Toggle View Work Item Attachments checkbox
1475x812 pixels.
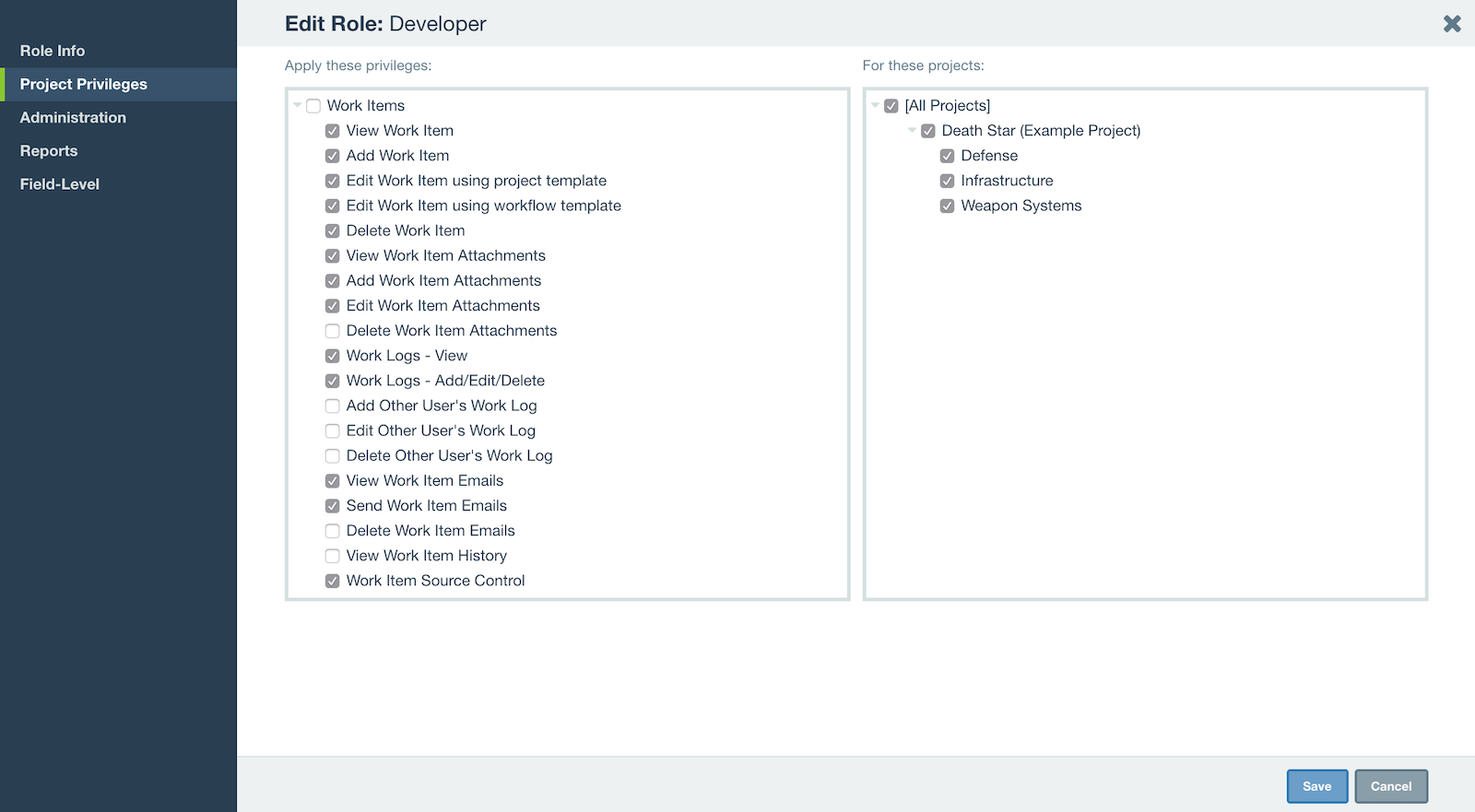pyautogui.click(x=333, y=255)
